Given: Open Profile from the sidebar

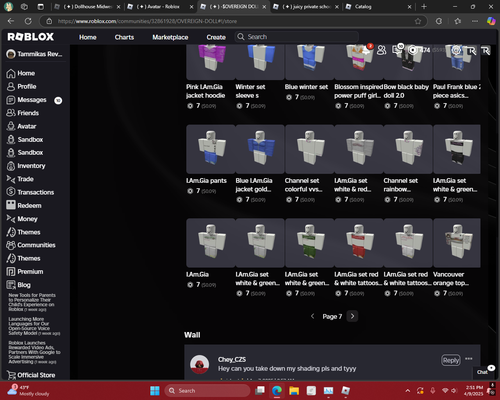Looking at the screenshot, I should pos(21,87).
